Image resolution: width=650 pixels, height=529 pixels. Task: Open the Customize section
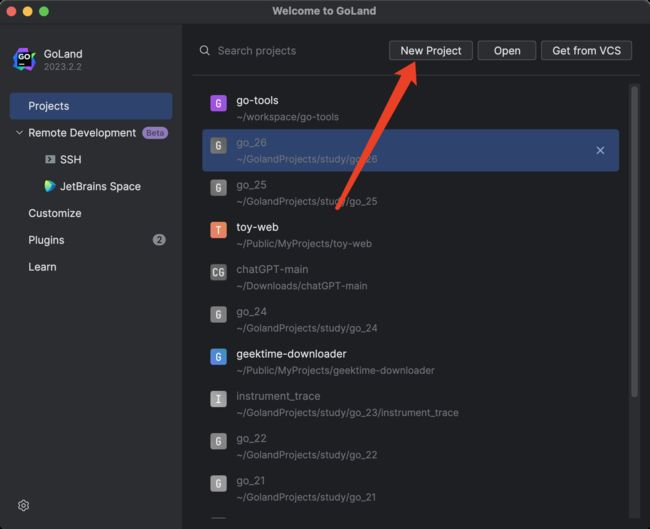[x=55, y=213]
